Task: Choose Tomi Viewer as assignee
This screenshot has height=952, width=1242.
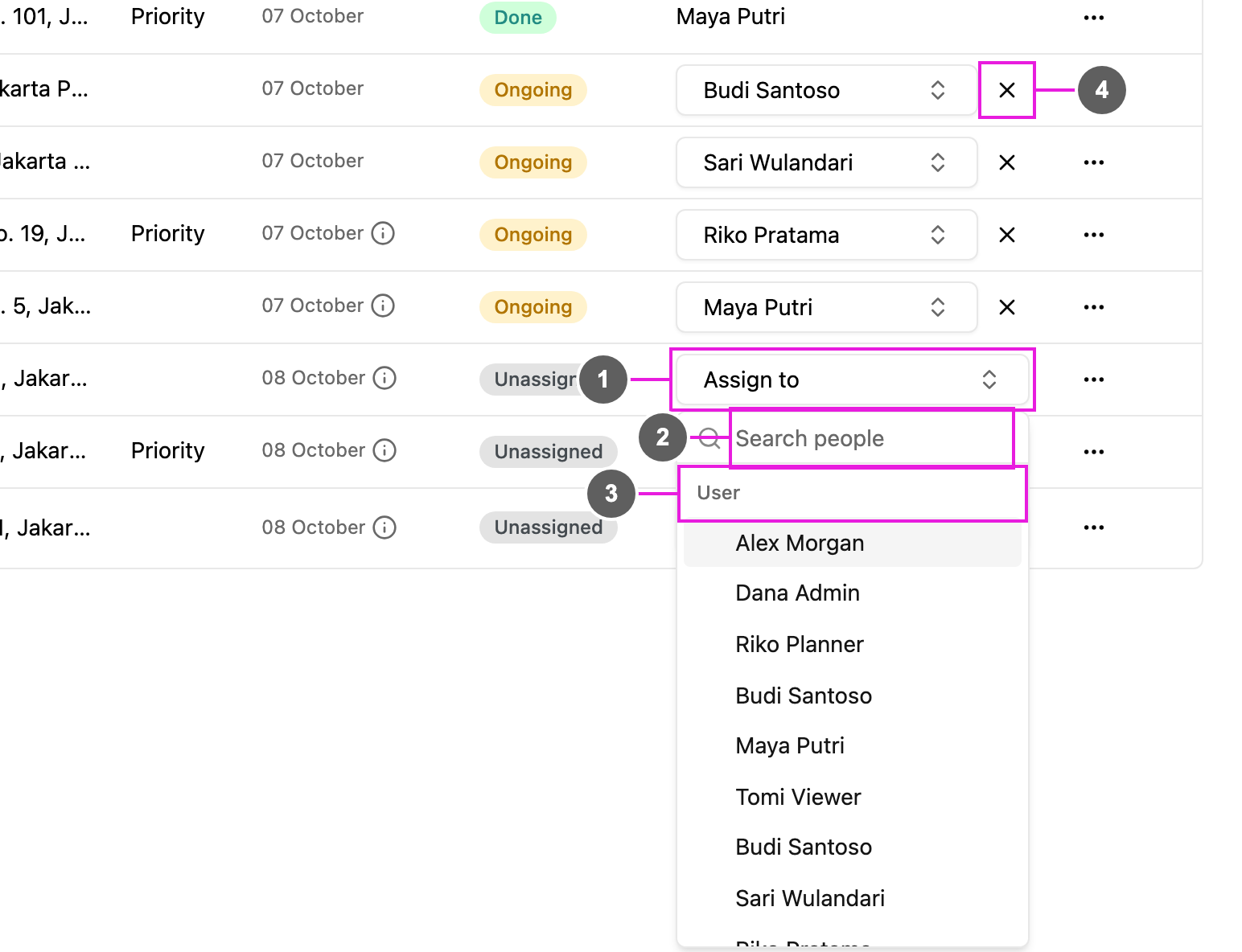Action: (852, 798)
